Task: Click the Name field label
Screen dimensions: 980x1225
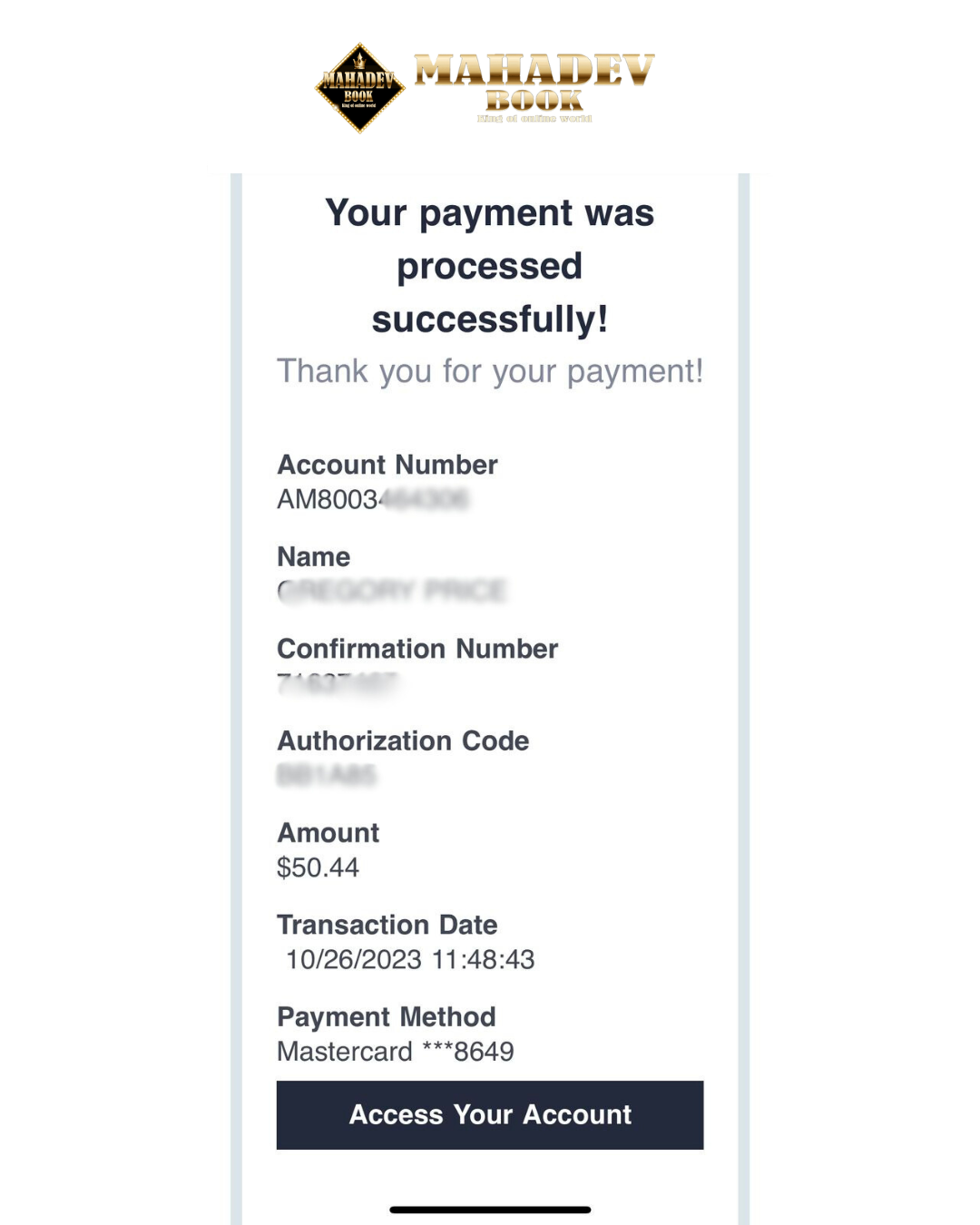Action: 313,556
